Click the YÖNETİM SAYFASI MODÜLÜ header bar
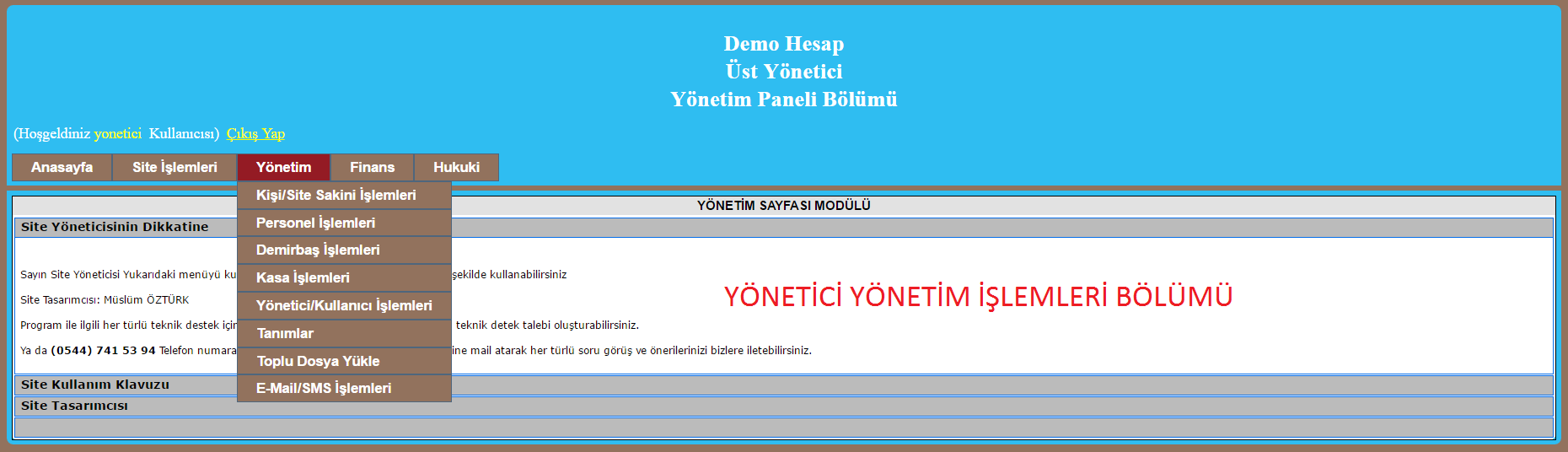 [x=783, y=205]
